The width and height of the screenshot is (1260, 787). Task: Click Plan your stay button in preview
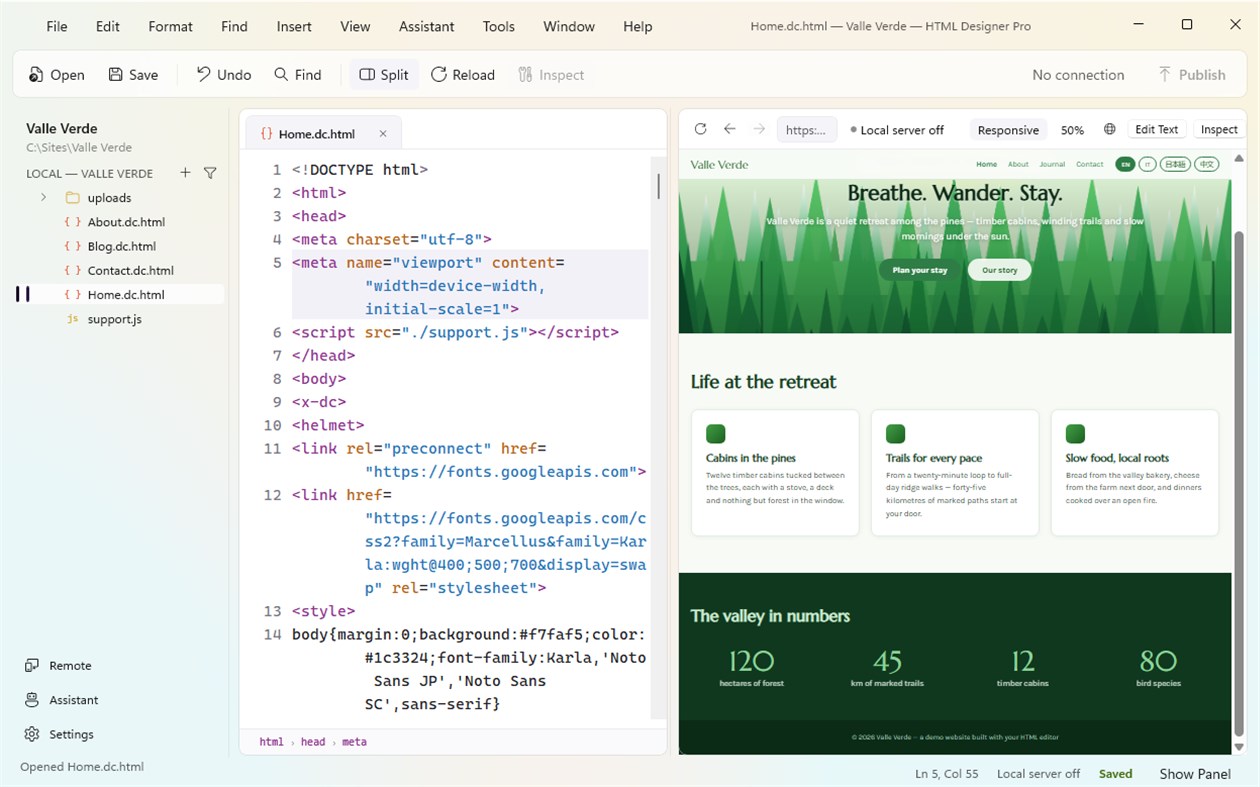coord(920,270)
